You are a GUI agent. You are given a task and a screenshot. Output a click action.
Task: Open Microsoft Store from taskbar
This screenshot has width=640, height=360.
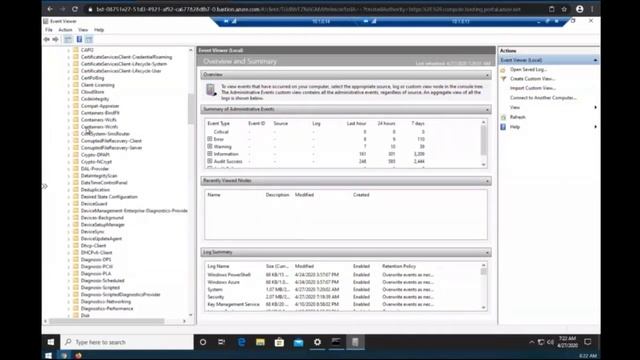tap(279, 342)
